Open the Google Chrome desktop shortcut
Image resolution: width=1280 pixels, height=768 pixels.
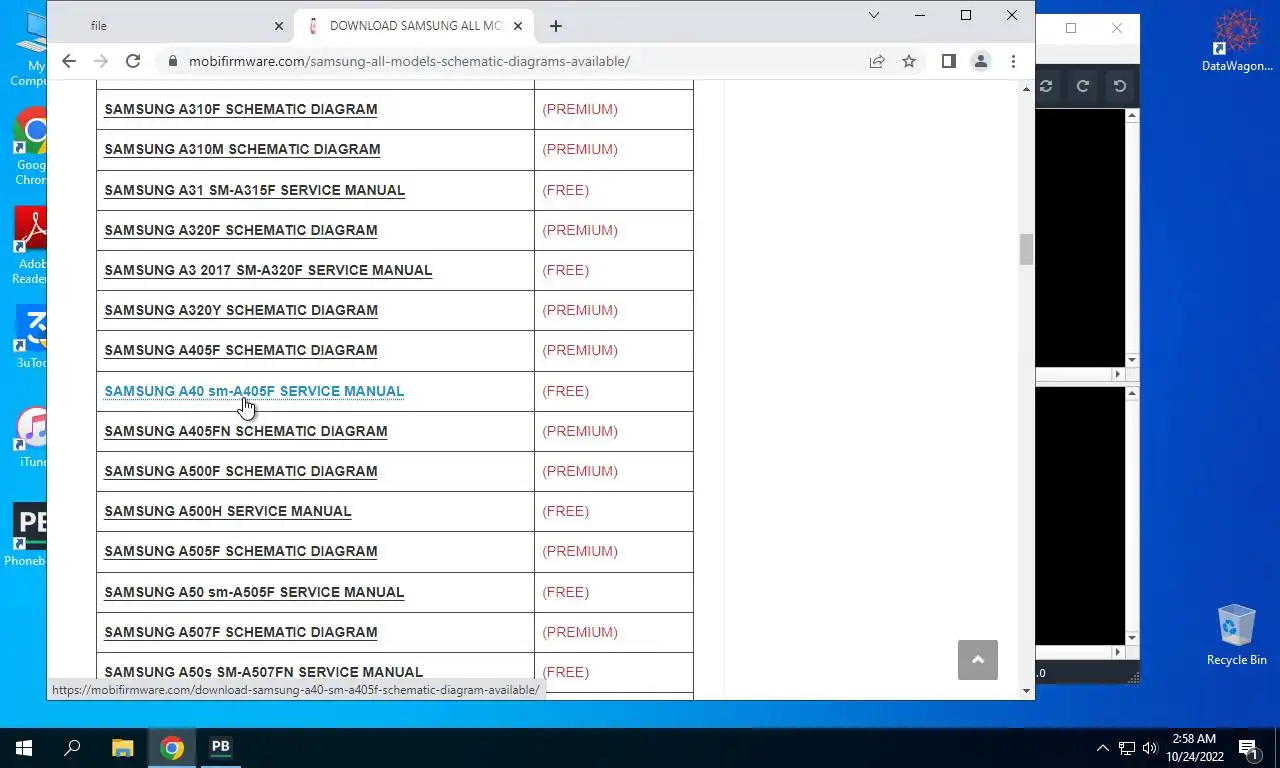pos(31,147)
